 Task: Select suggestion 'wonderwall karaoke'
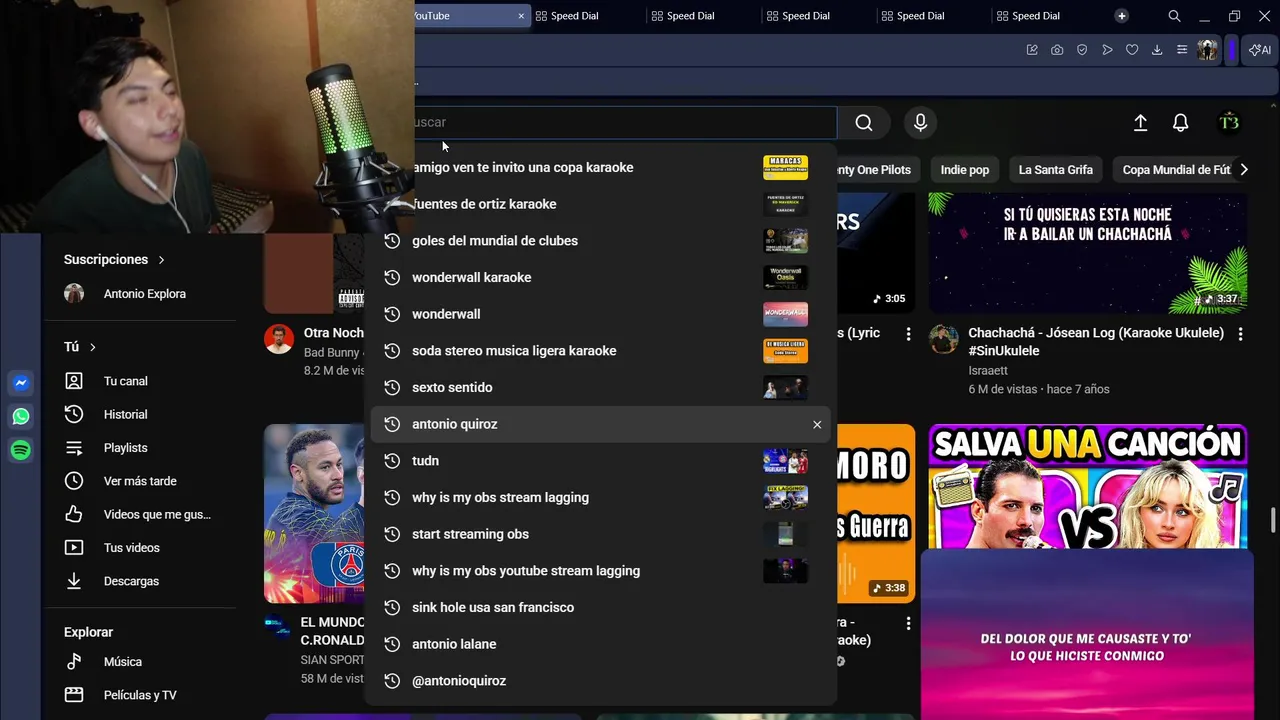603,278
